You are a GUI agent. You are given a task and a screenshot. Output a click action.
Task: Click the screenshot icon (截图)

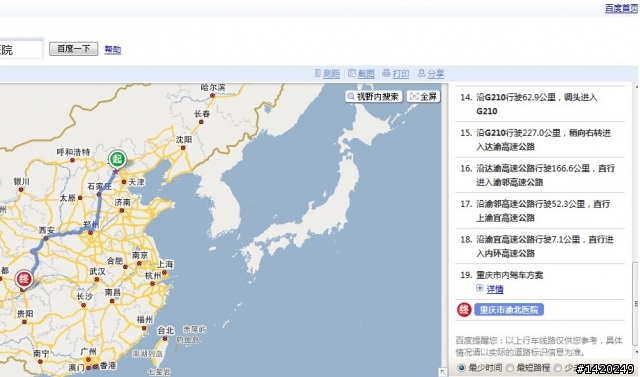point(352,73)
